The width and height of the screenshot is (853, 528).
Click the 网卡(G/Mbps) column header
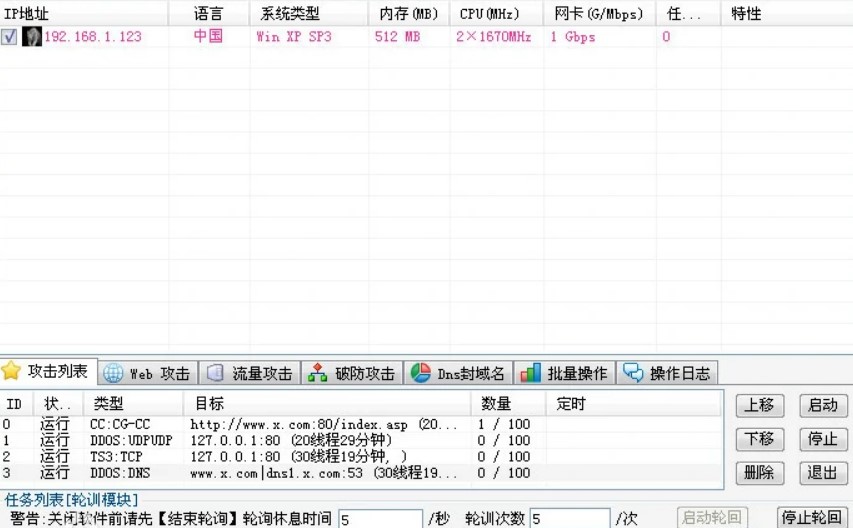click(x=599, y=13)
